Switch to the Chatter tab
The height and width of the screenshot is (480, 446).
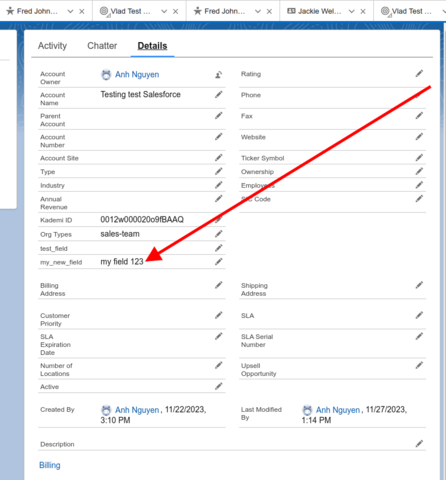coord(102,46)
